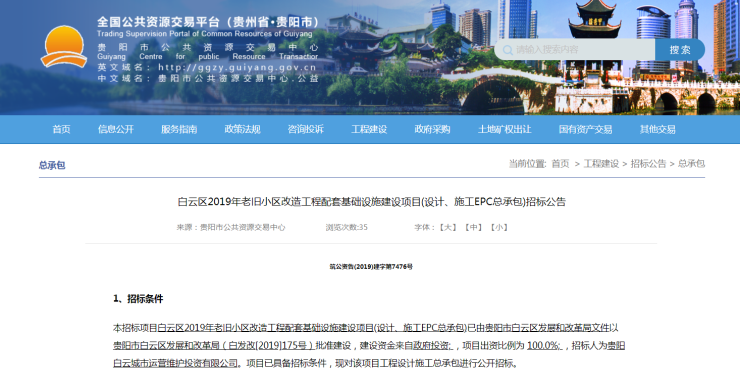Screen dimensions: 740x380
Task: Open the 工程建设 navigation item
Action: click(x=369, y=129)
